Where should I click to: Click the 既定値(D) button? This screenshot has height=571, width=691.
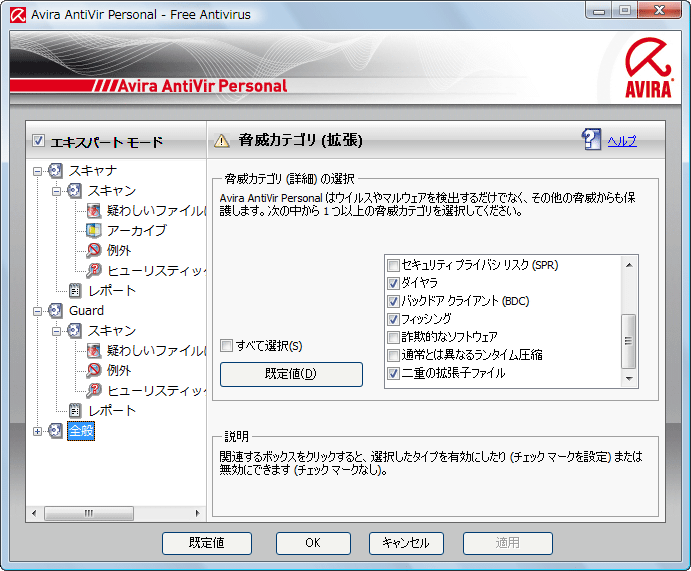point(291,374)
